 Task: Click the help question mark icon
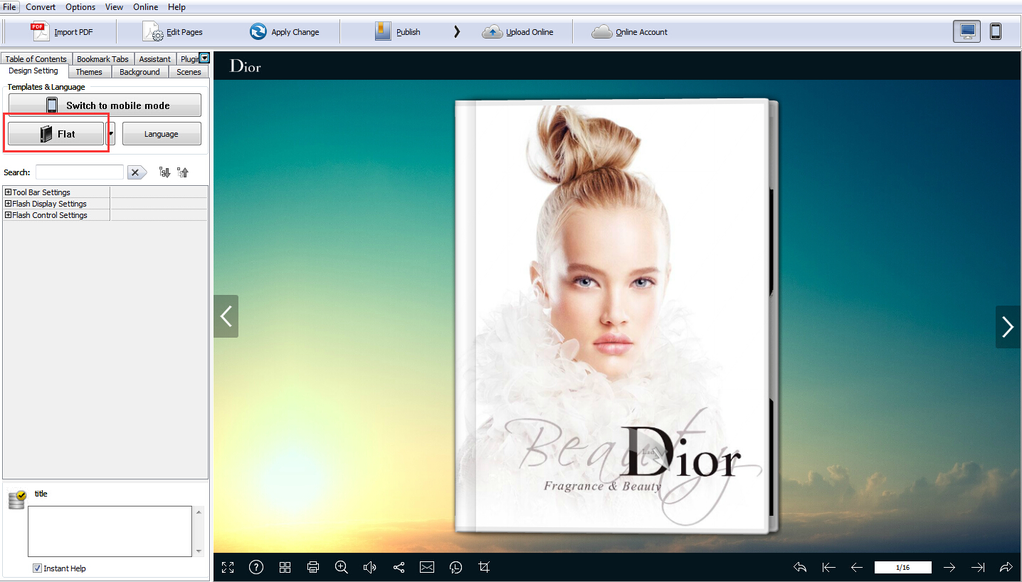point(256,567)
